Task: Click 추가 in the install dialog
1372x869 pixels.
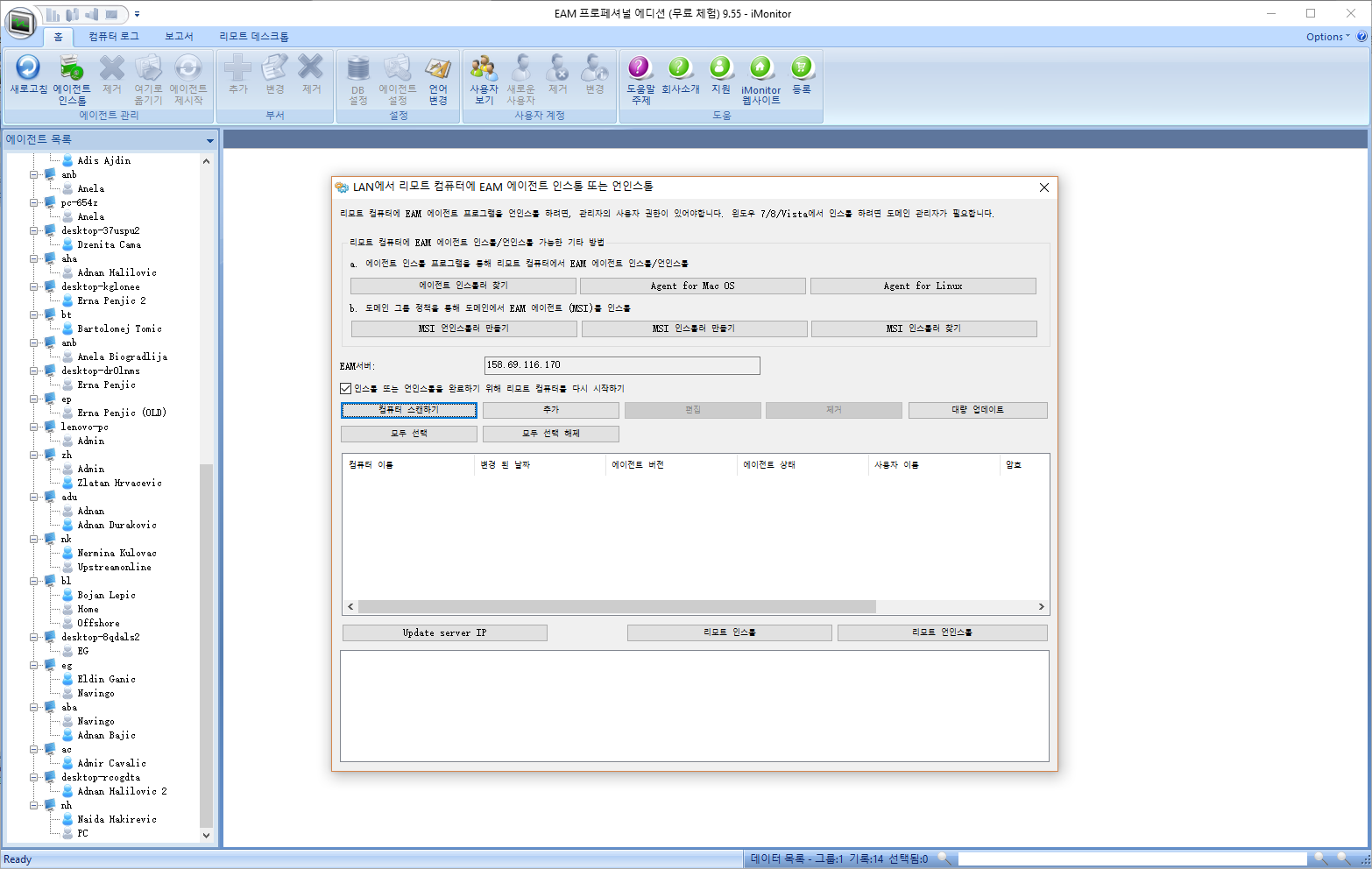Action: [x=551, y=410]
